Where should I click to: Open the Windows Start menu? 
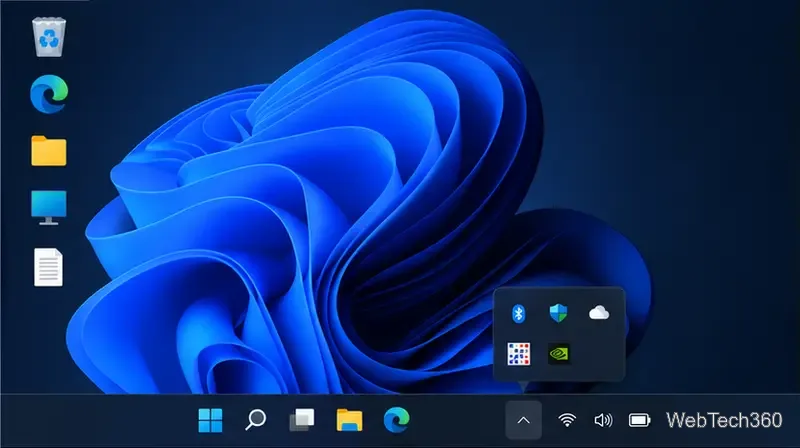[x=210, y=420]
